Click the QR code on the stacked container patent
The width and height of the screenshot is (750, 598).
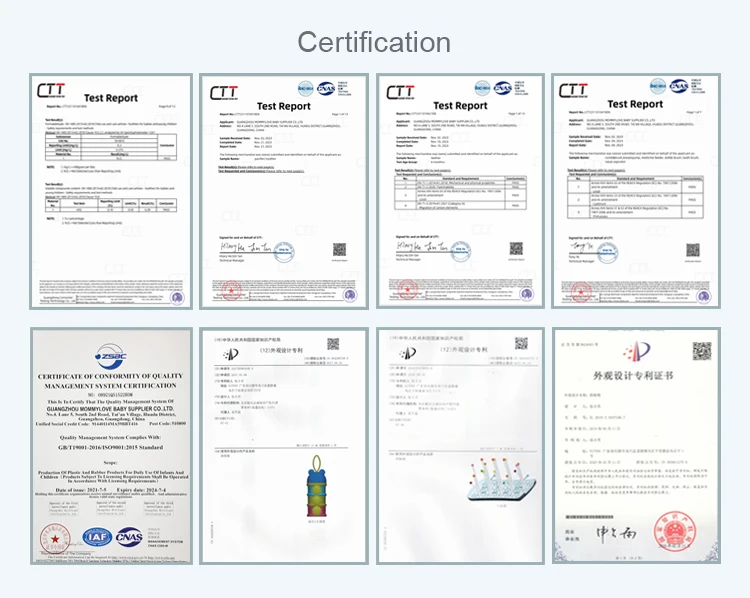(x=333, y=344)
